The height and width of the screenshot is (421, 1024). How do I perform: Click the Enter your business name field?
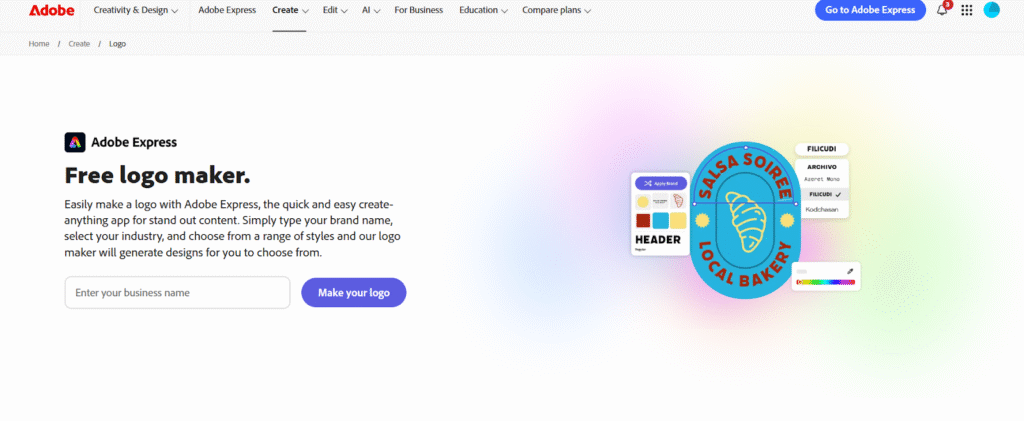[177, 293]
